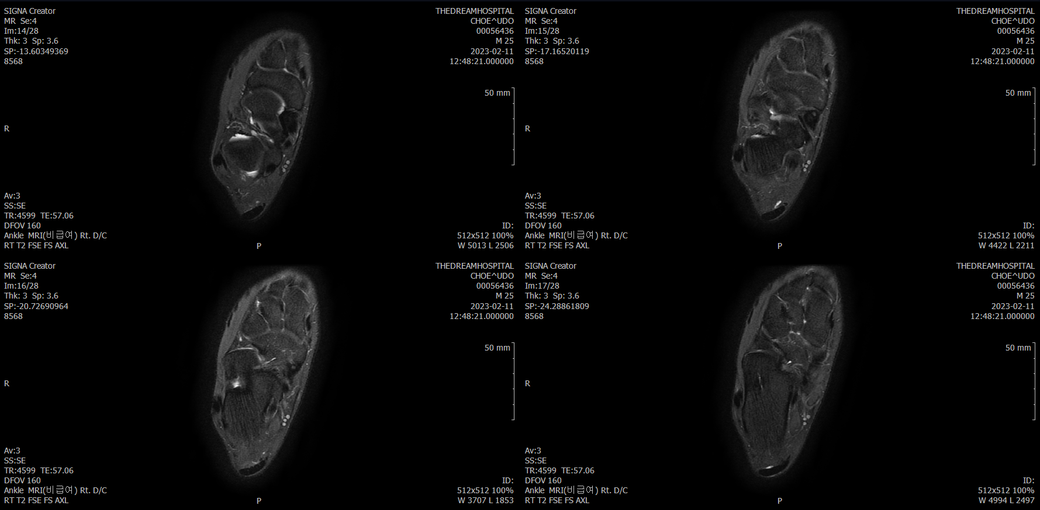Click the W 4994 L 2497 window level text
Image resolution: width=1040 pixels, height=510 pixels.
[x=1004, y=500]
